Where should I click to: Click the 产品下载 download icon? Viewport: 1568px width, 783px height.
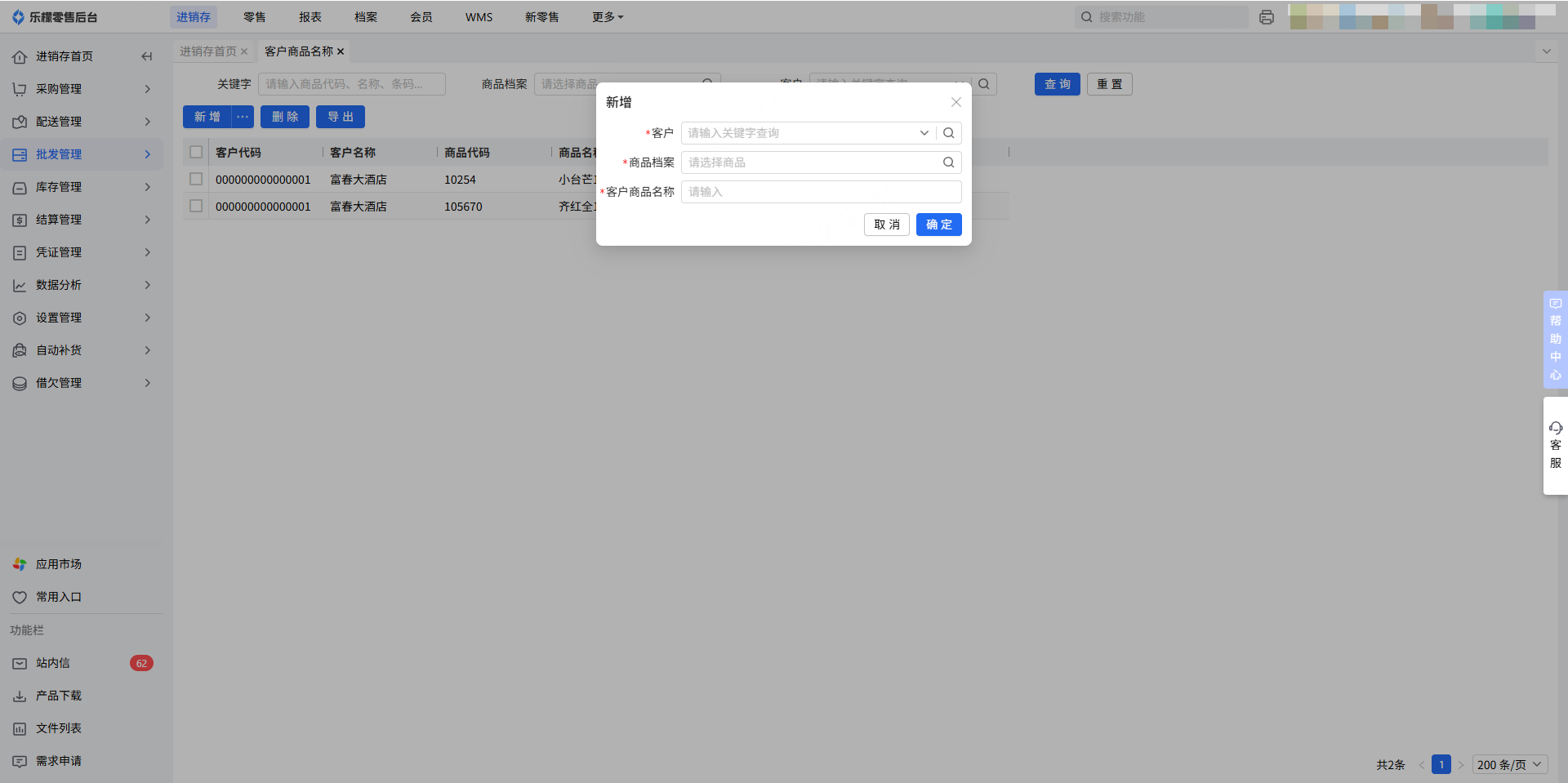pos(20,696)
